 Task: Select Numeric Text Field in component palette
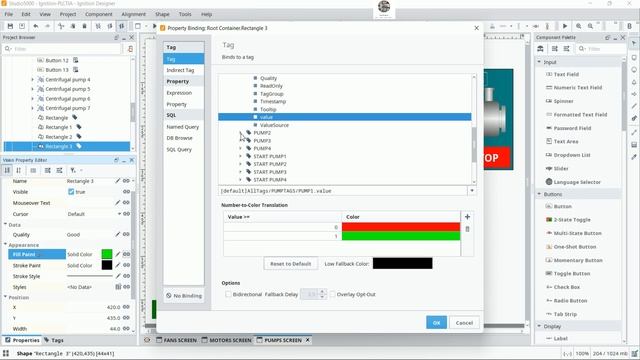pos(574,87)
